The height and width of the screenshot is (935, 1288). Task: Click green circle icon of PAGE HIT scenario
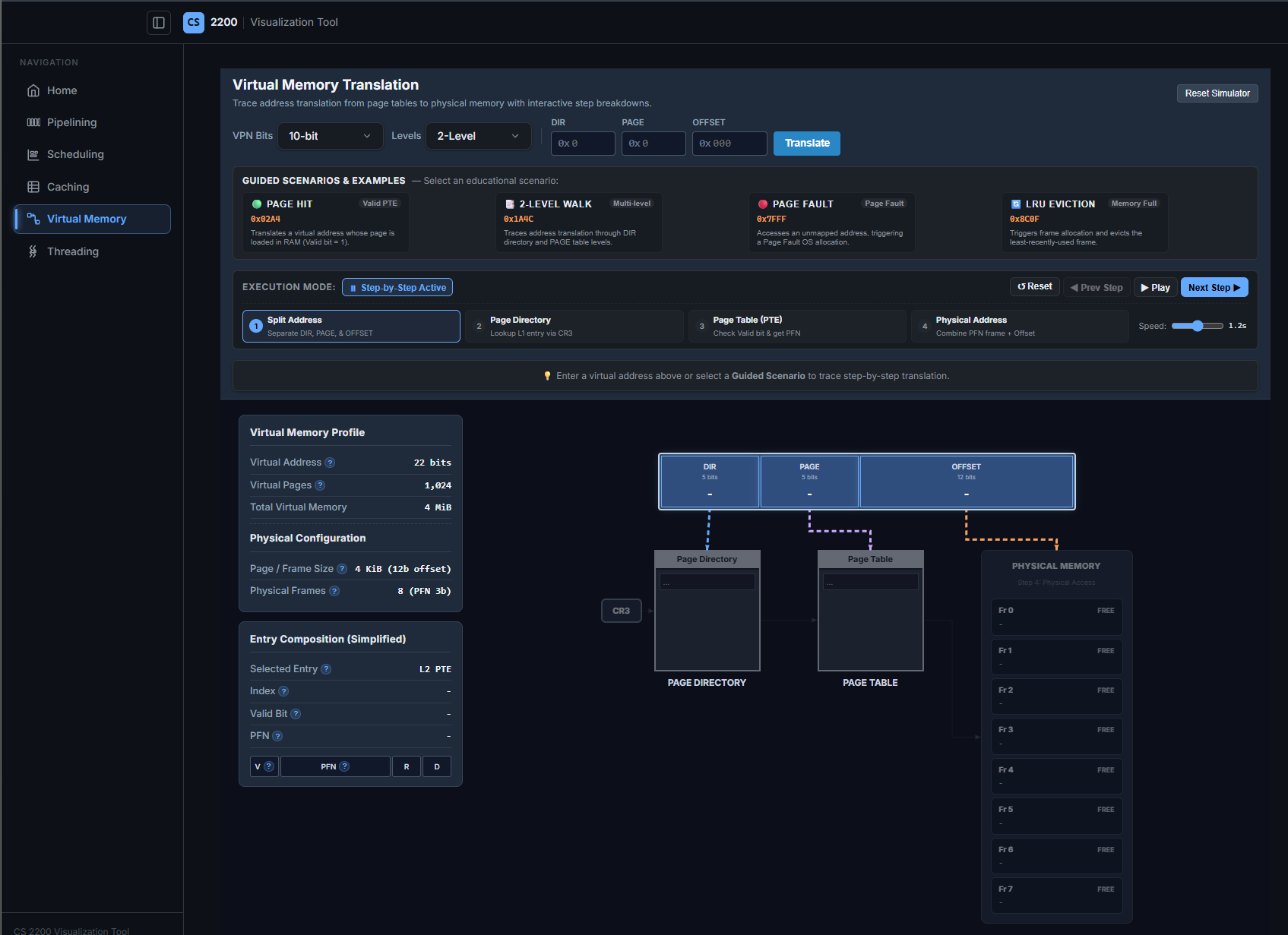tap(257, 204)
